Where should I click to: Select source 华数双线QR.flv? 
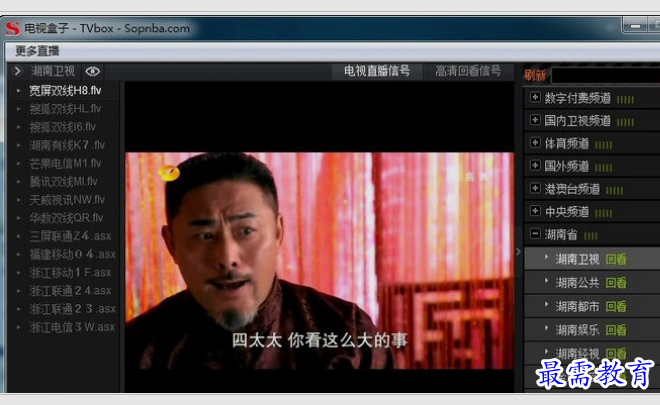click(x=66, y=218)
